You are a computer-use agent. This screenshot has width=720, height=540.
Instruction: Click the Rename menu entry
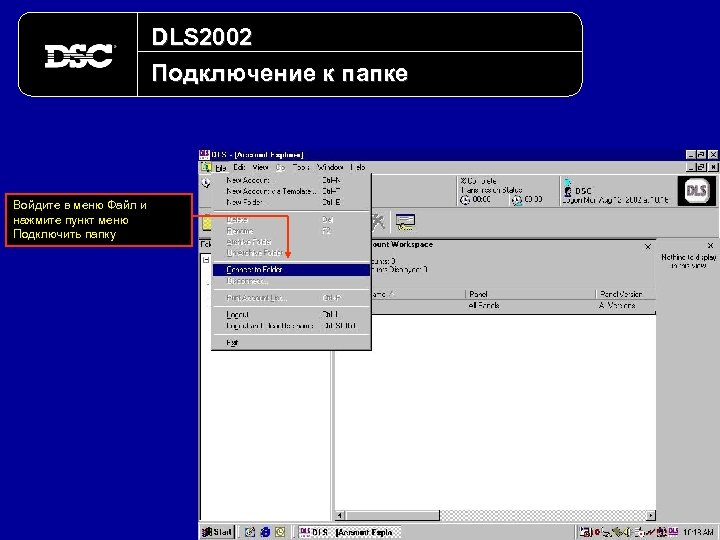click(x=291, y=231)
